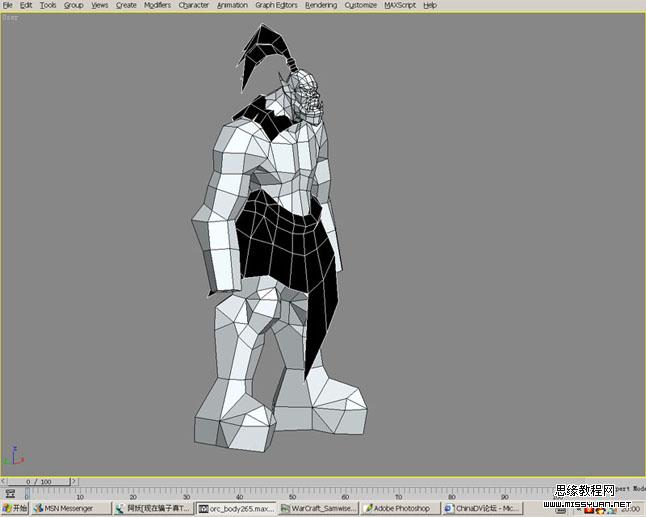Open the Group menu
This screenshot has width=646, height=517.
(x=74, y=5)
